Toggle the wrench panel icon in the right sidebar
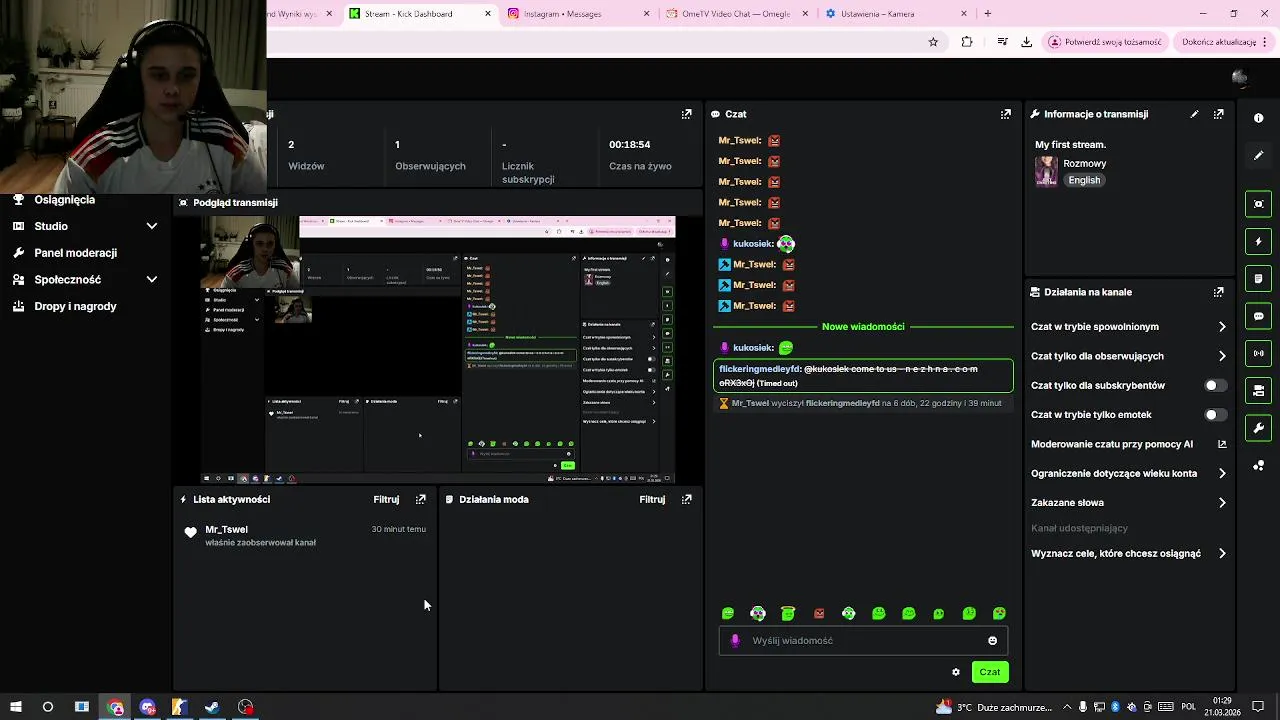The width and height of the screenshot is (1280, 720). pos(1258,428)
